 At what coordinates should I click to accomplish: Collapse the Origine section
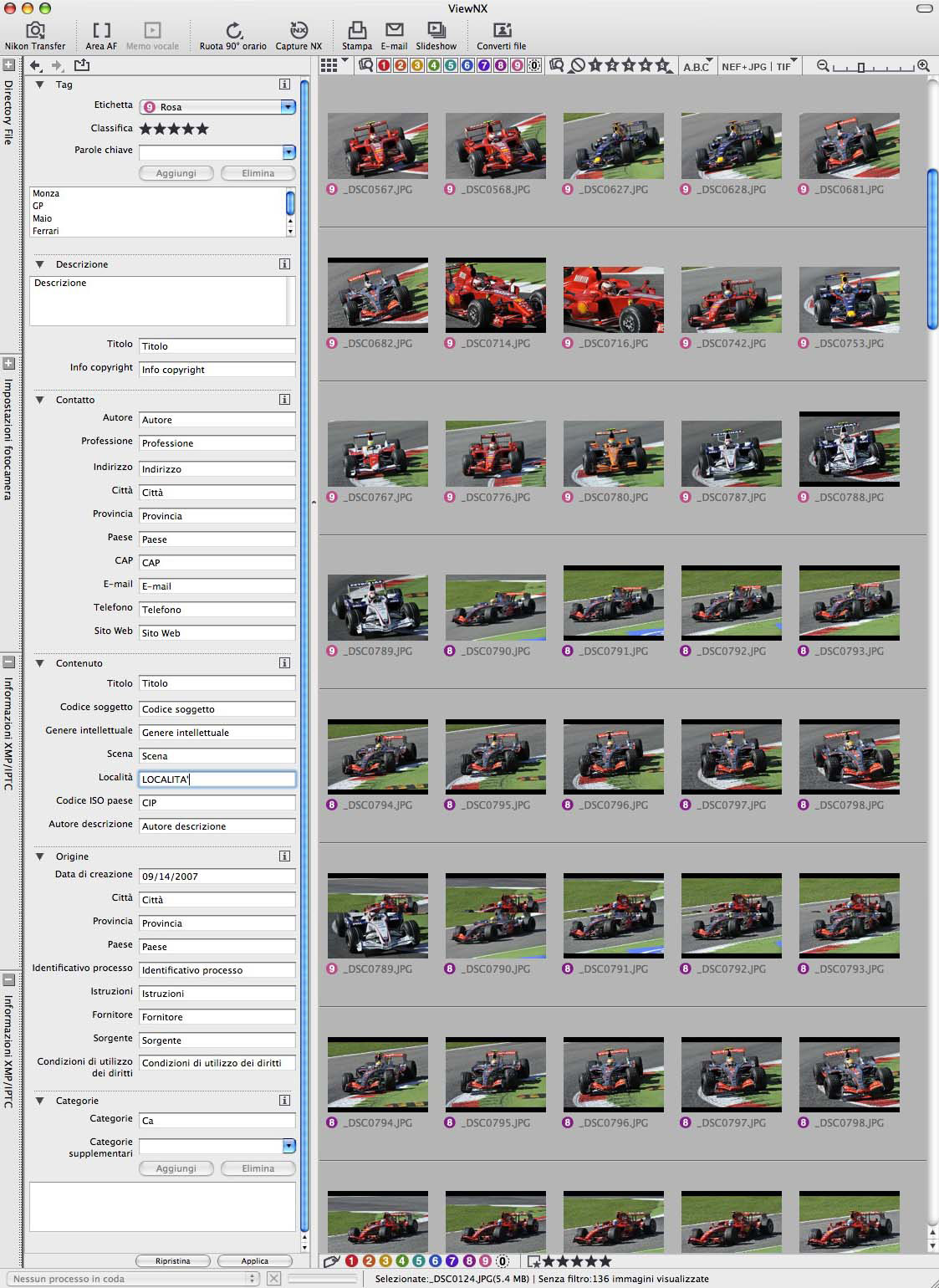click(39, 856)
